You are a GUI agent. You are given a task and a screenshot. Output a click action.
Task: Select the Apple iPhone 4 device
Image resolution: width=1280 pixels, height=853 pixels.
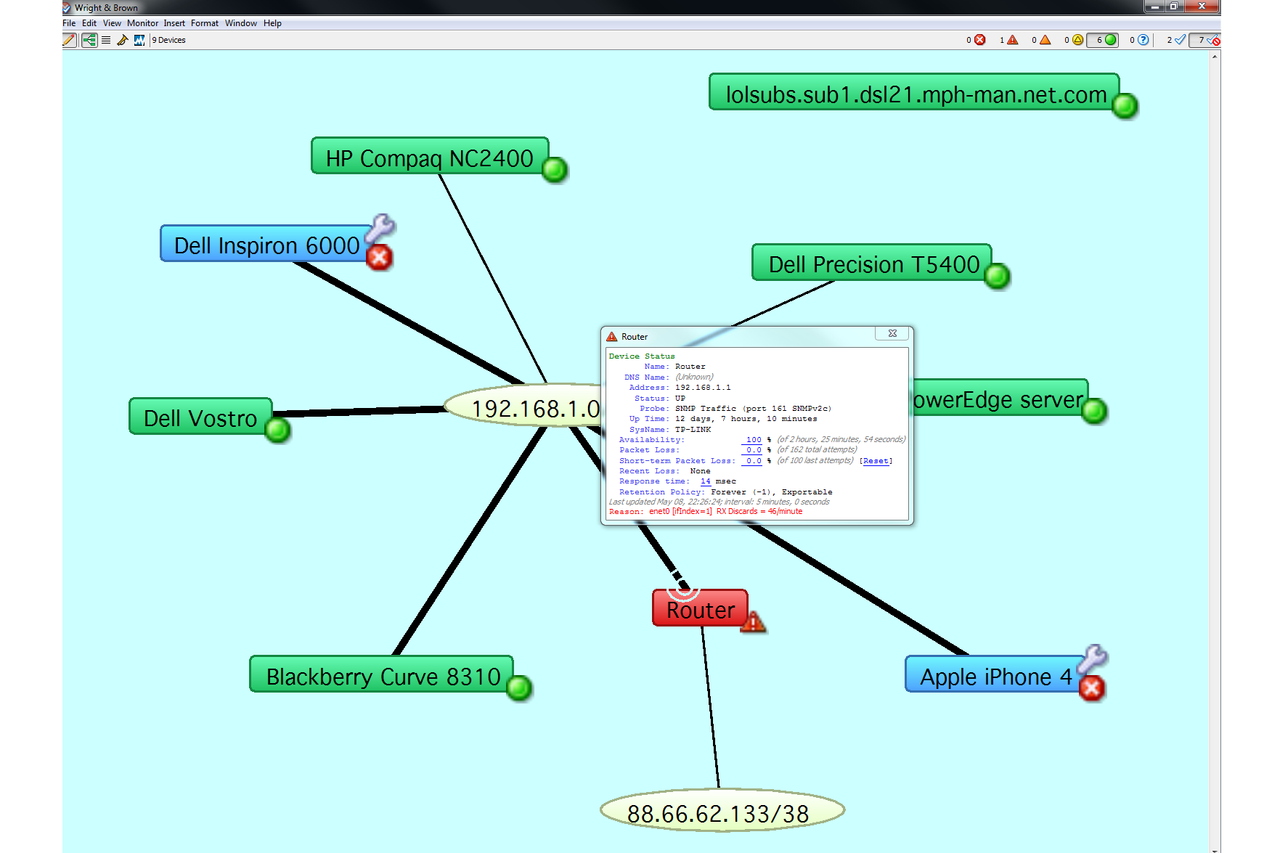pyautogui.click(x=996, y=676)
